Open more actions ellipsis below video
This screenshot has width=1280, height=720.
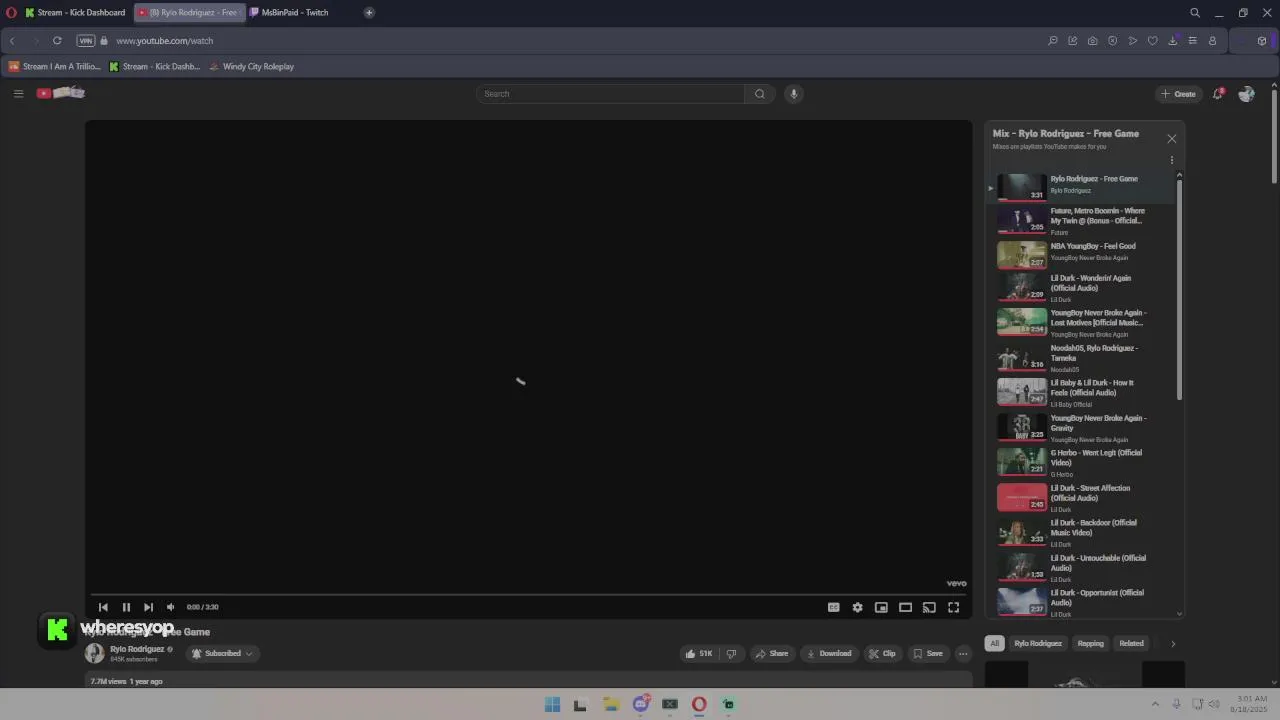click(963, 653)
